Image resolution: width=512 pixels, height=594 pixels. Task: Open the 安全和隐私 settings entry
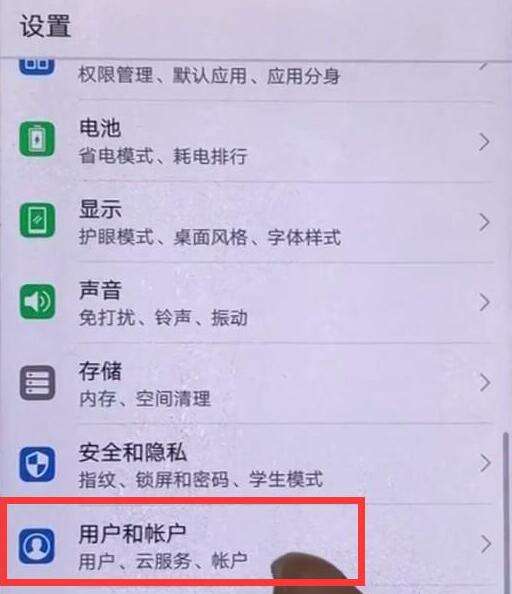[x=256, y=464]
